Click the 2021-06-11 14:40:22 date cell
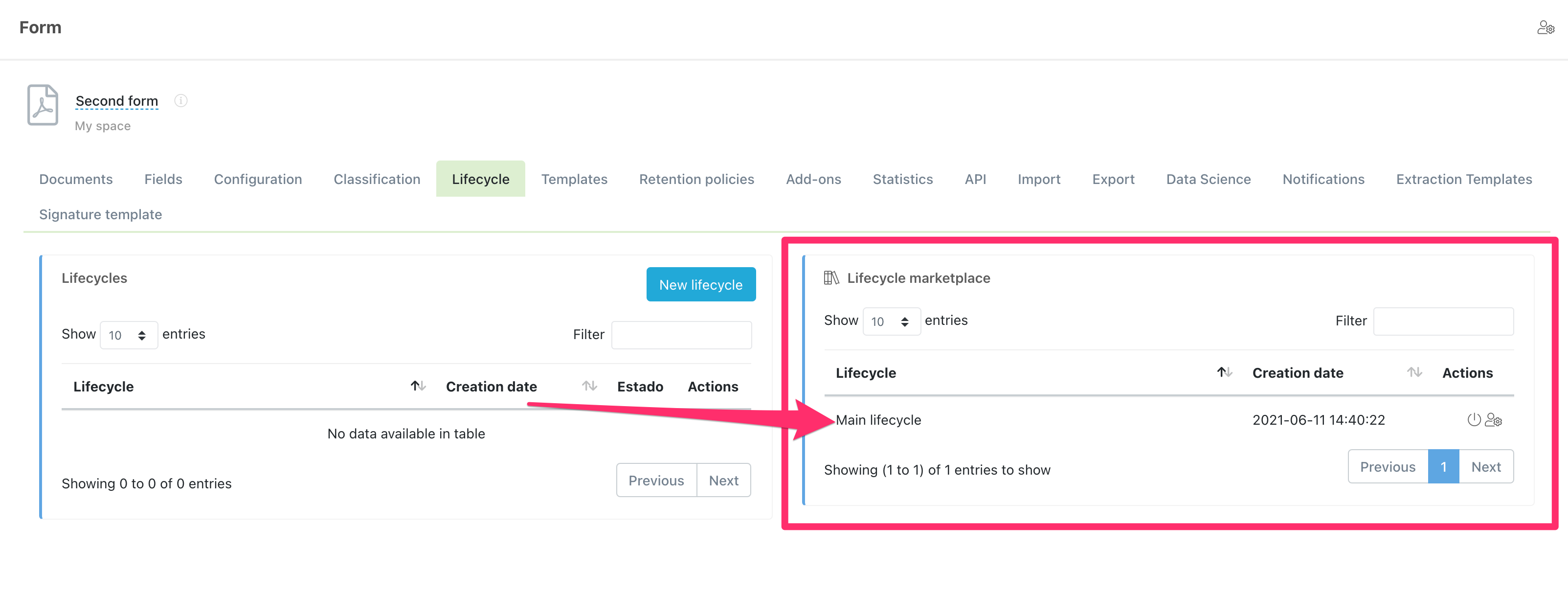Image resolution: width=1568 pixels, height=595 pixels. (x=1319, y=420)
